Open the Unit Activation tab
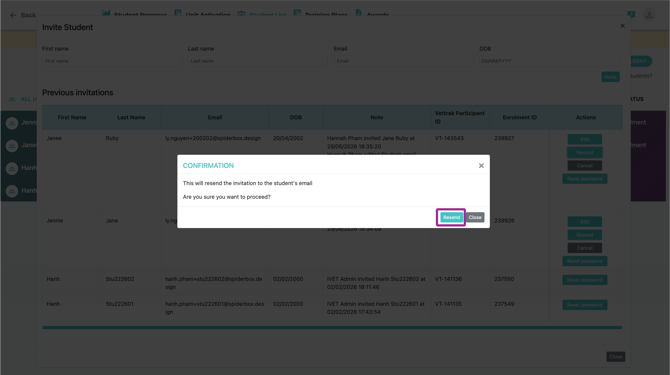 208,15
